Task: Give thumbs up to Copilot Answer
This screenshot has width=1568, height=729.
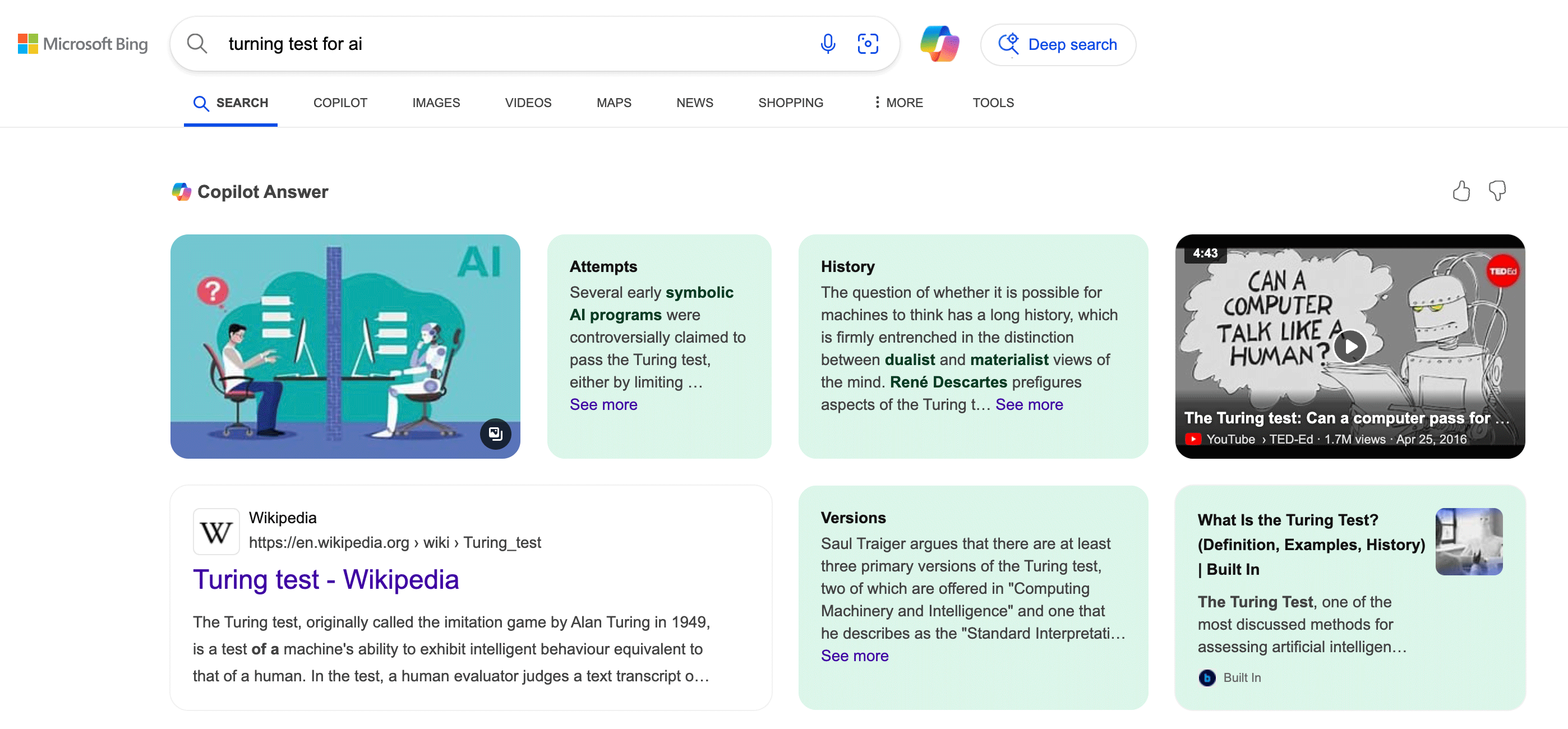Action: [x=1461, y=191]
